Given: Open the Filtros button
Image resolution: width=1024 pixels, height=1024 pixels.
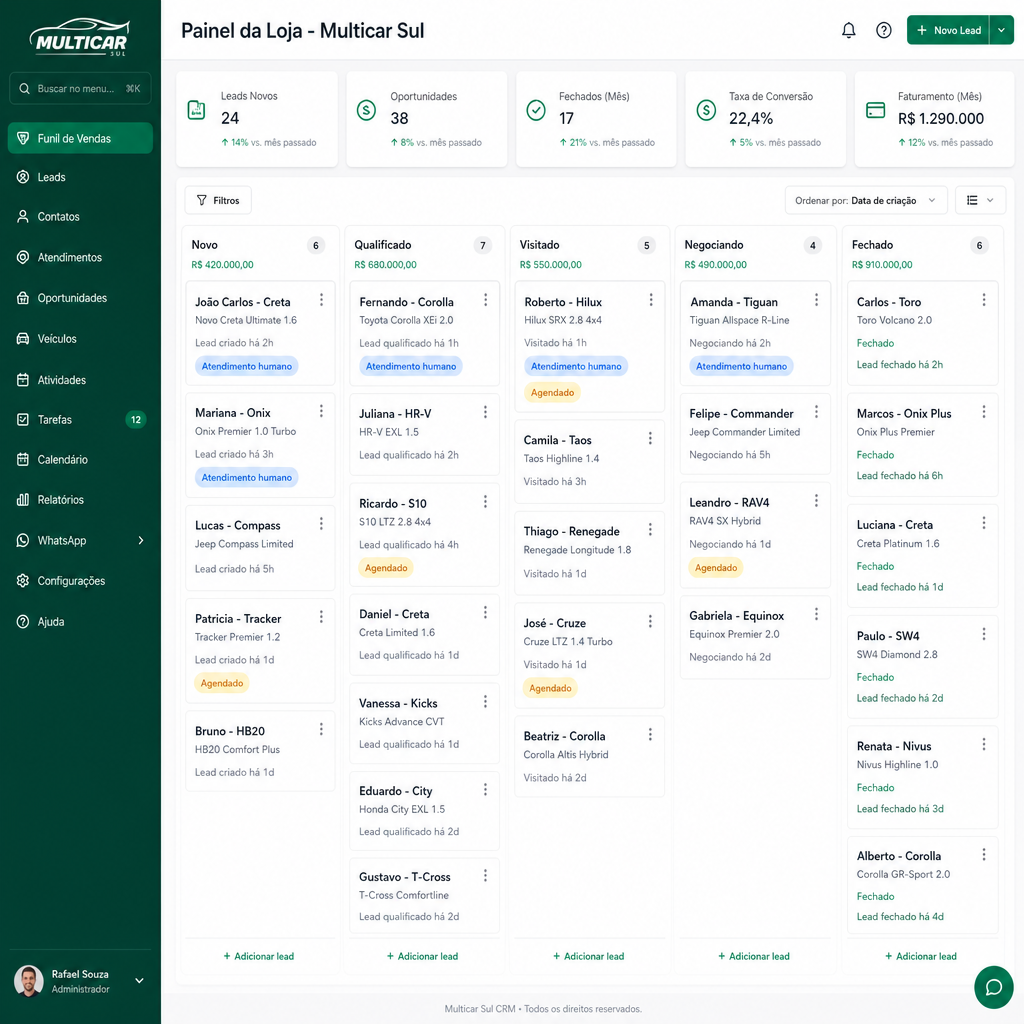Looking at the screenshot, I should (218, 200).
